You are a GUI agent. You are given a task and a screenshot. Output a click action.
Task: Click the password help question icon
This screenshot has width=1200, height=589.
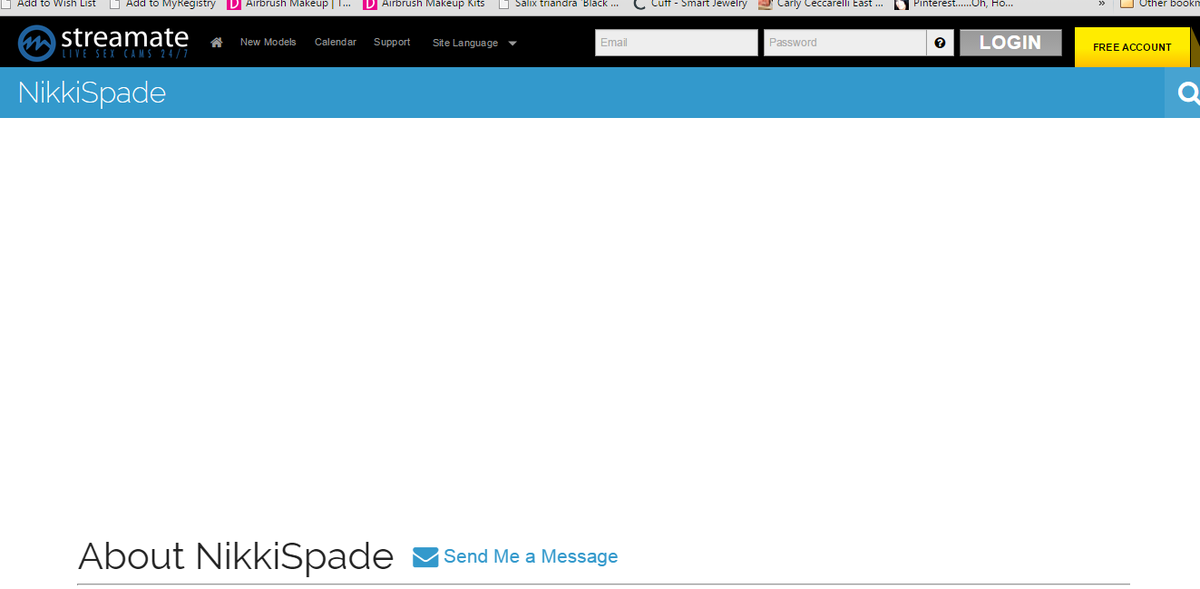(x=940, y=43)
